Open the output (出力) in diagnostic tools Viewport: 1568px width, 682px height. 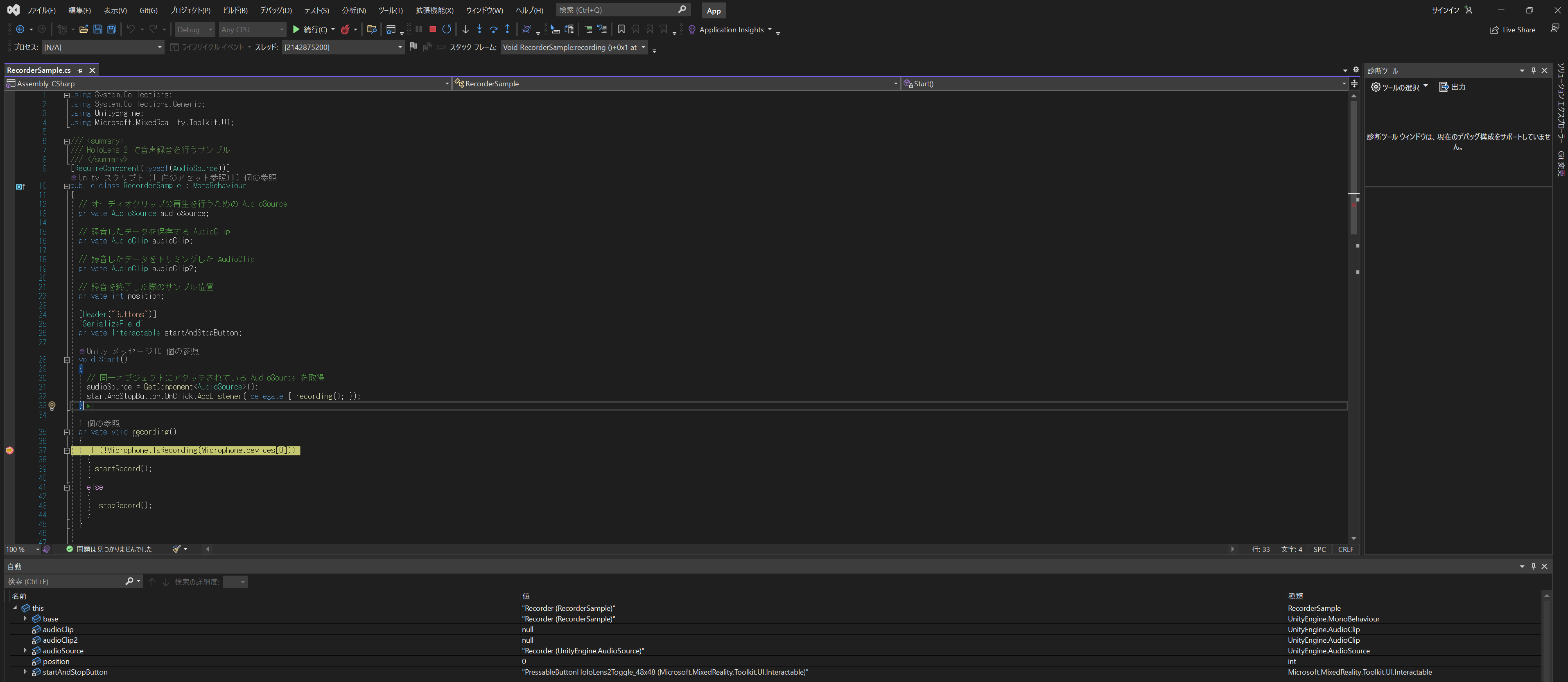(1452, 87)
